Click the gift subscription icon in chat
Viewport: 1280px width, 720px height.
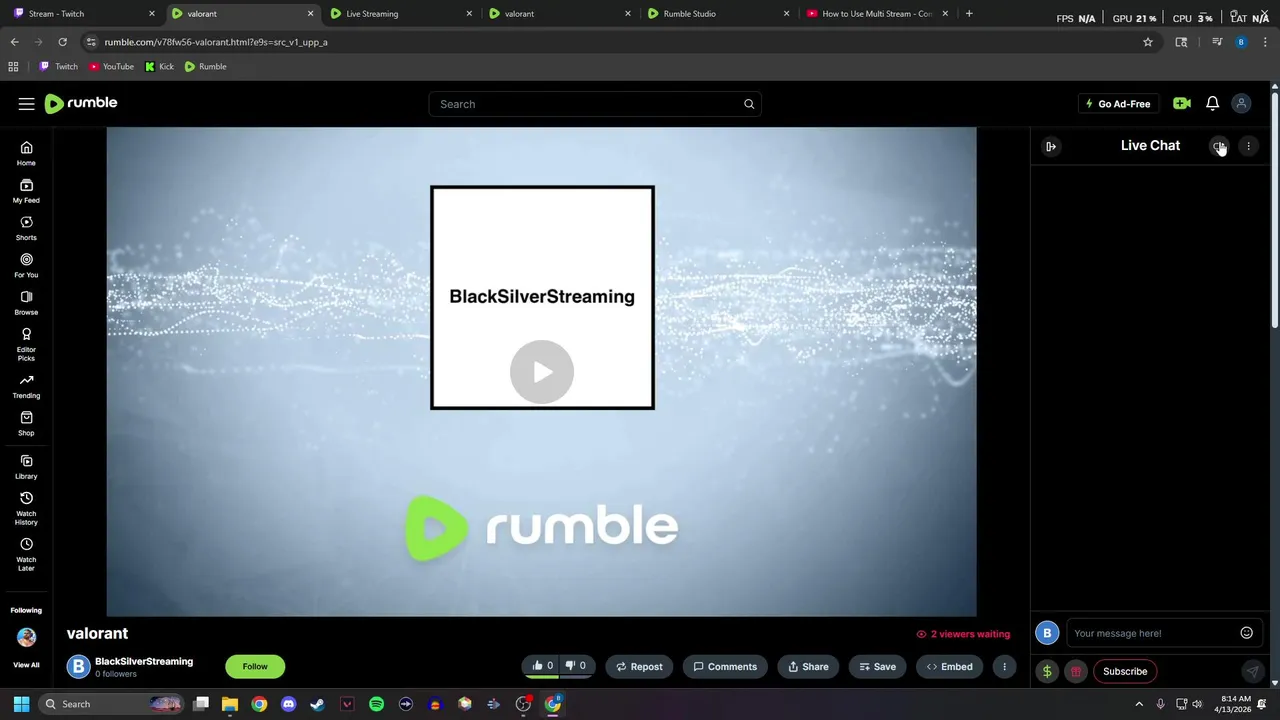pyautogui.click(x=1076, y=672)
